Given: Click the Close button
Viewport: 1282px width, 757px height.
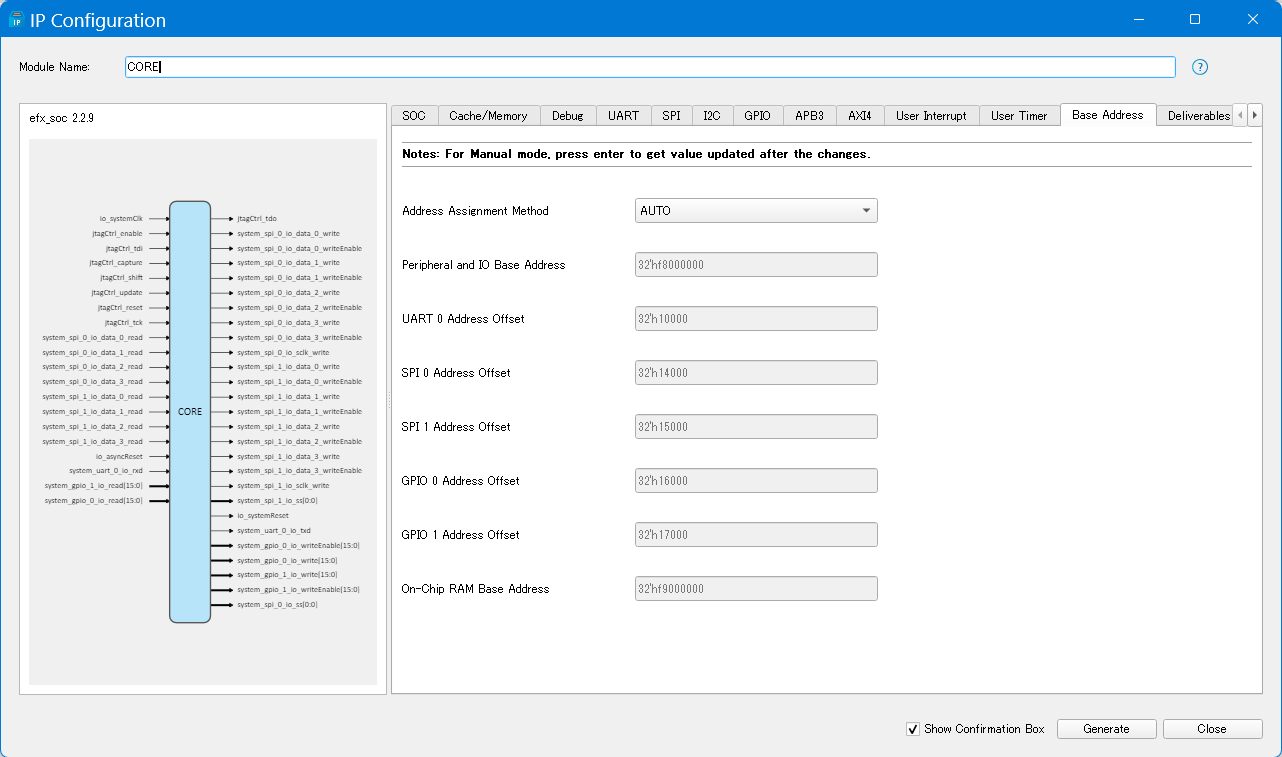Looking at the screenshot, I should click(1211, 729).
